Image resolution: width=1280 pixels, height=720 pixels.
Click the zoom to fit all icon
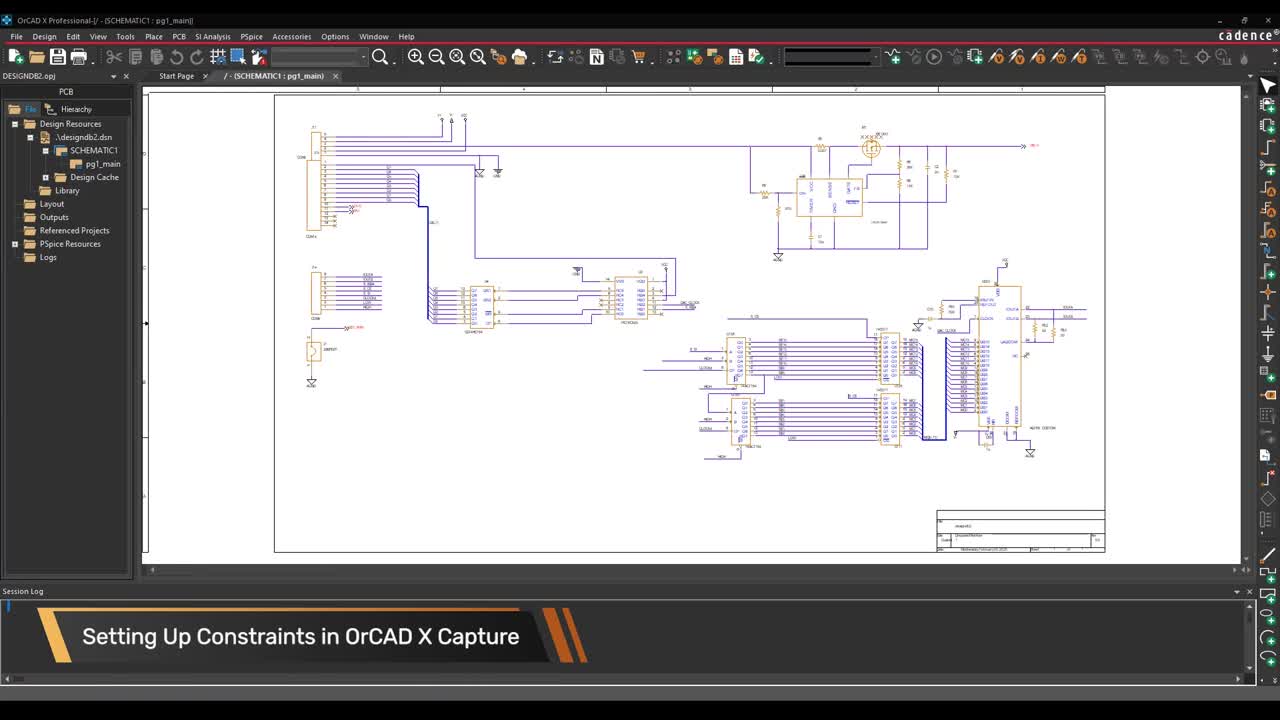click(478, 57)
